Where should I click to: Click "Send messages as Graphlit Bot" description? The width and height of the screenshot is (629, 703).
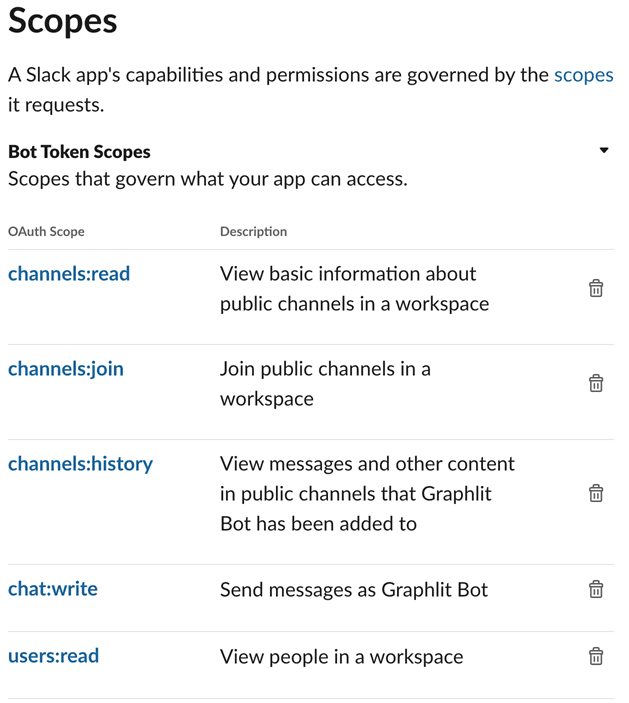coord(354,589)
